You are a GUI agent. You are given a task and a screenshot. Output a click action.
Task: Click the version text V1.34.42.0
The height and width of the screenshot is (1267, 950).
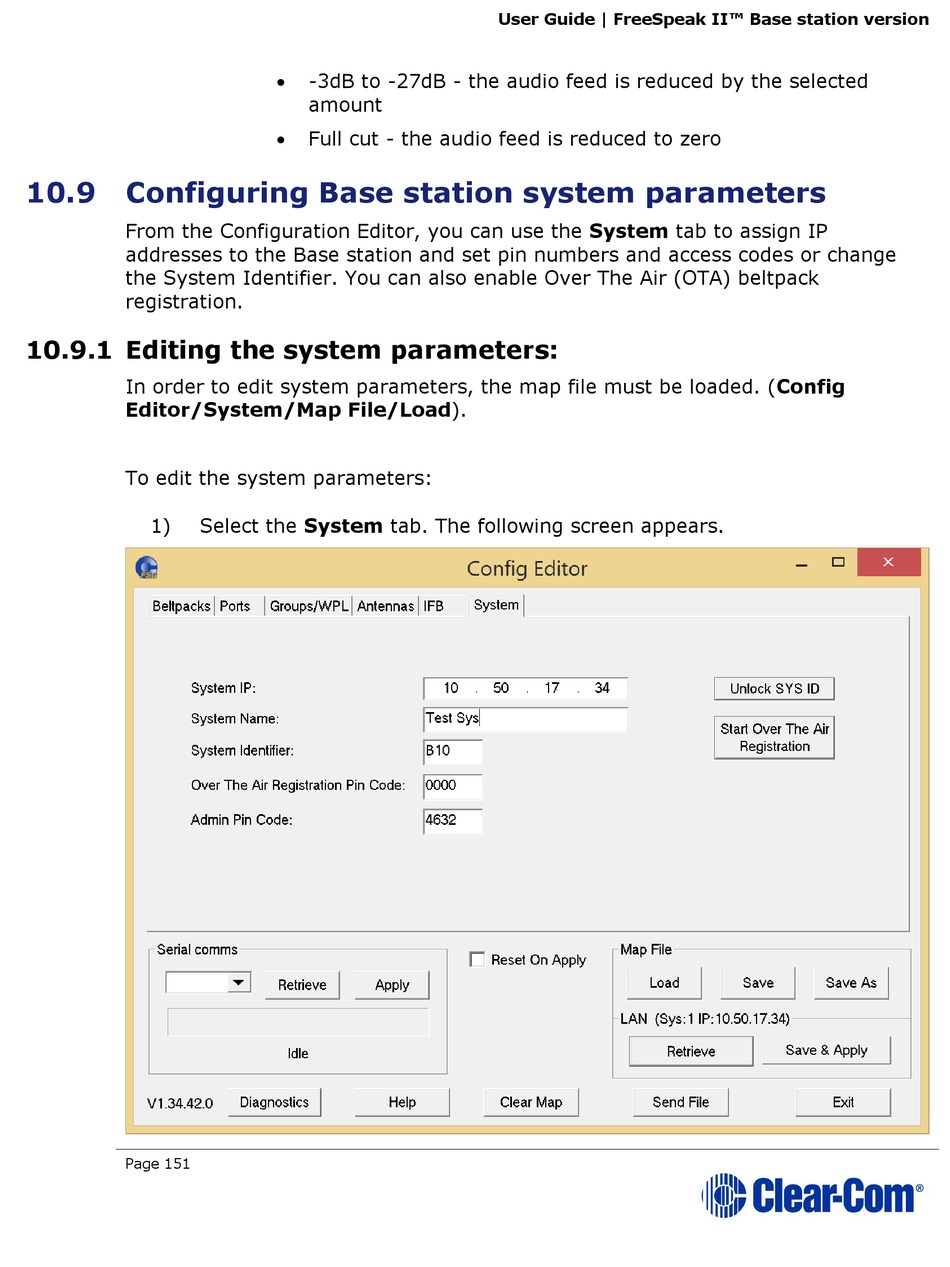coord(180,1103)
